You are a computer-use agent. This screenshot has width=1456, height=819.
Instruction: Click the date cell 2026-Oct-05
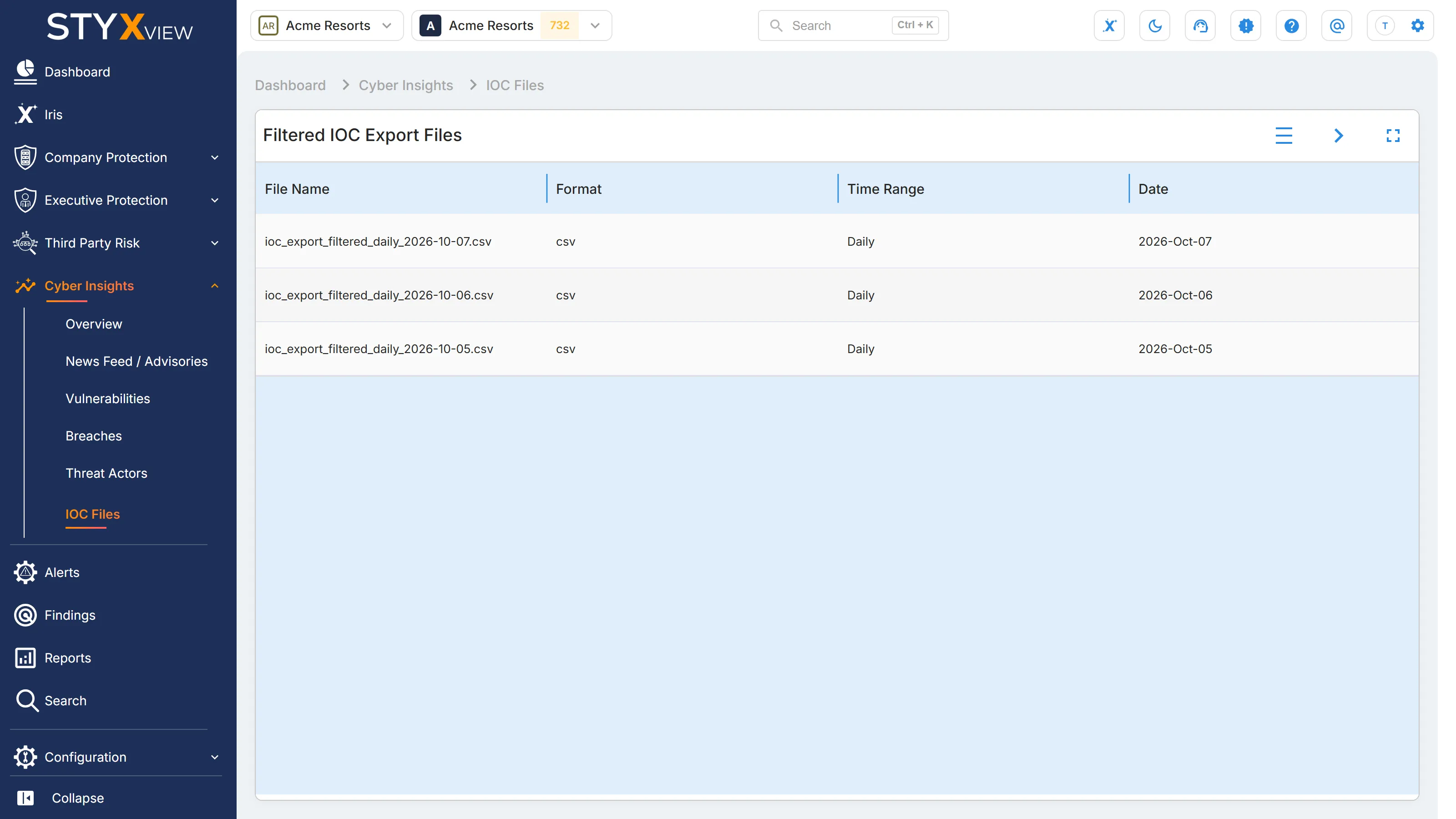tap(1176, 349)
